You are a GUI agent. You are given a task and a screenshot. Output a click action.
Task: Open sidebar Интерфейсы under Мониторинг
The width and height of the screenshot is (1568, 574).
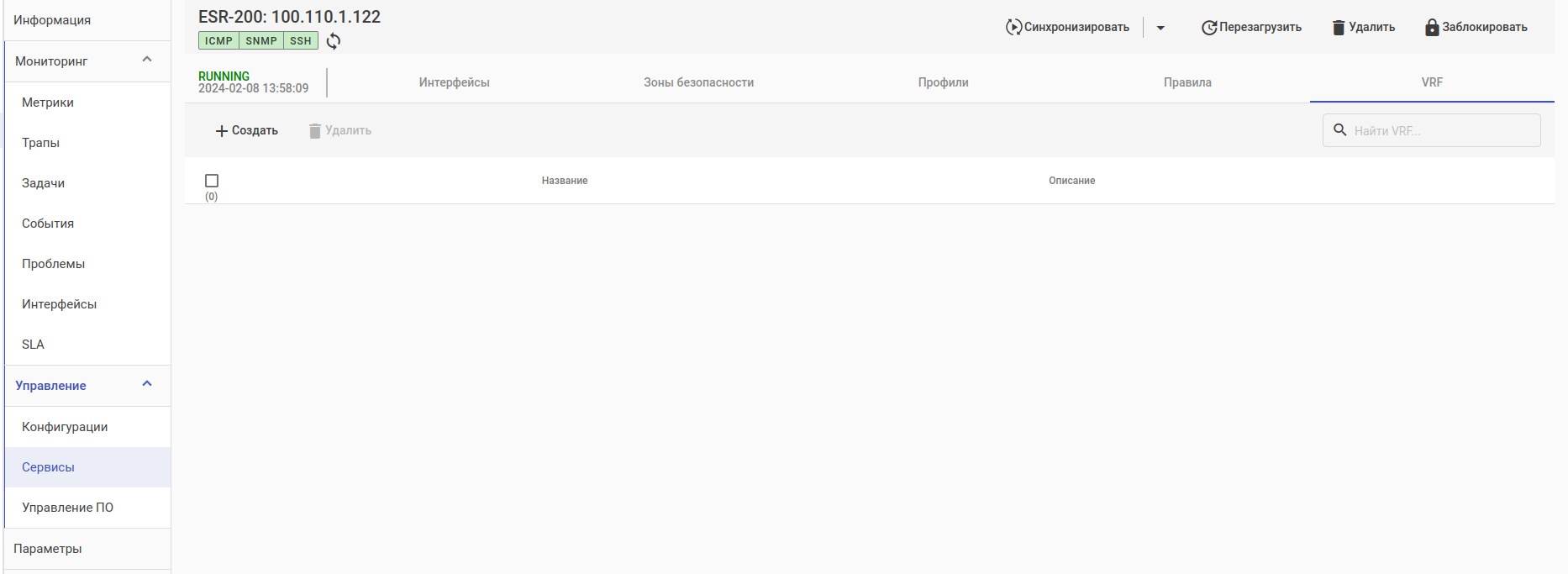click(87, 304)
